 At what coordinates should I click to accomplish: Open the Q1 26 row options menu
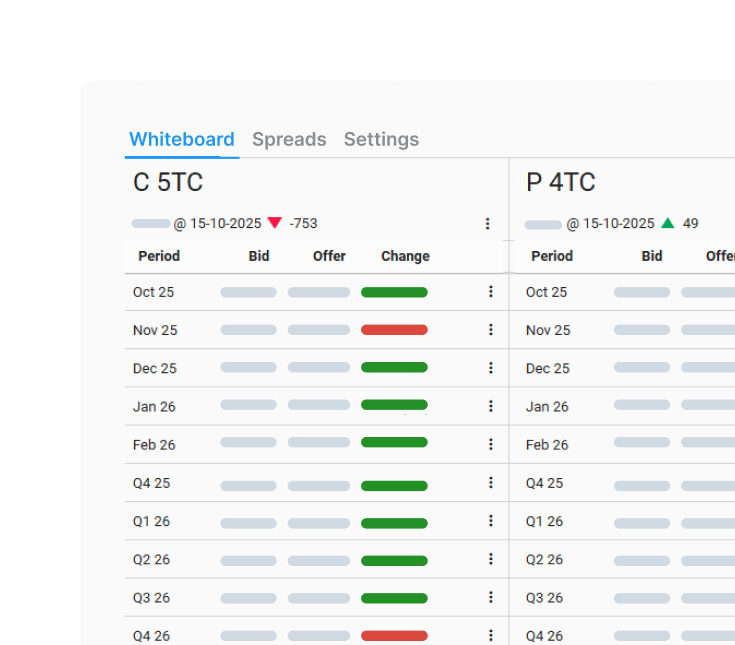coord(491,521)
